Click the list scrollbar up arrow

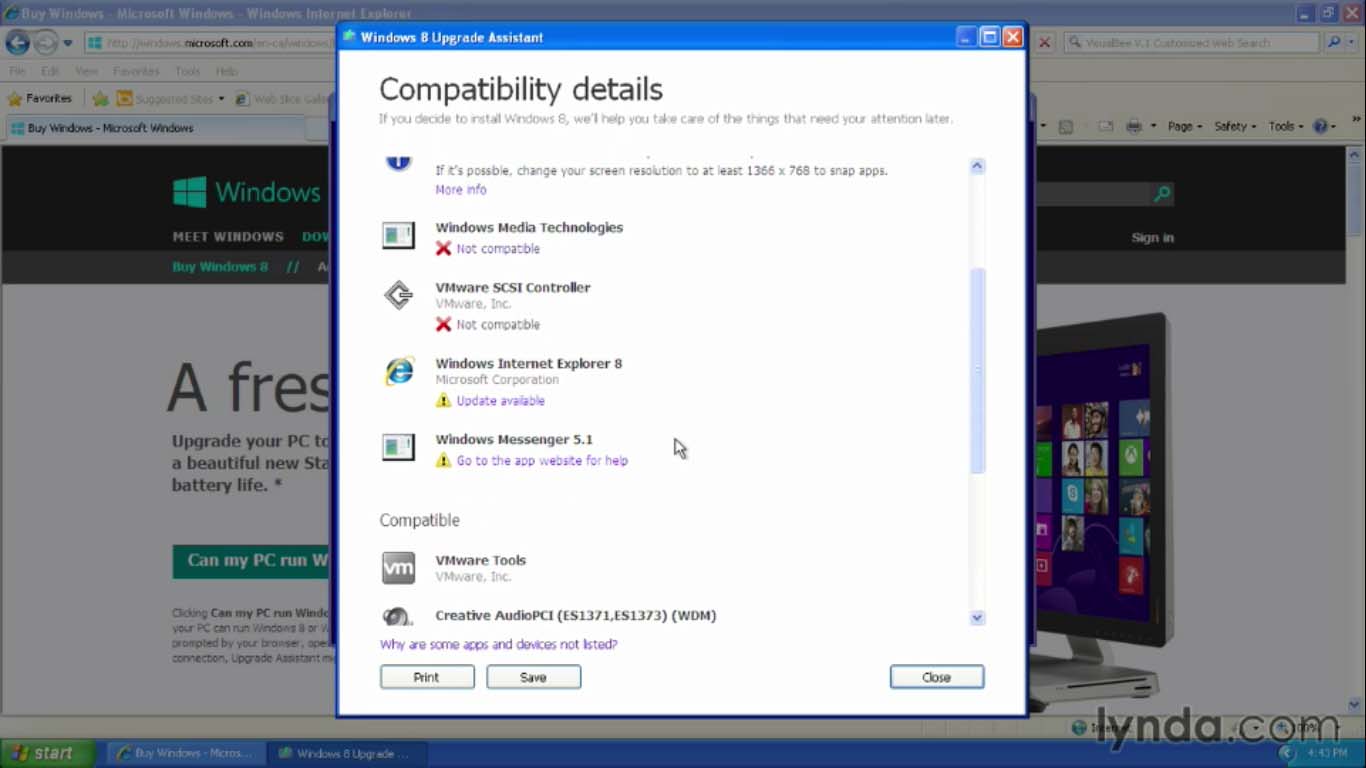[977, 166]
